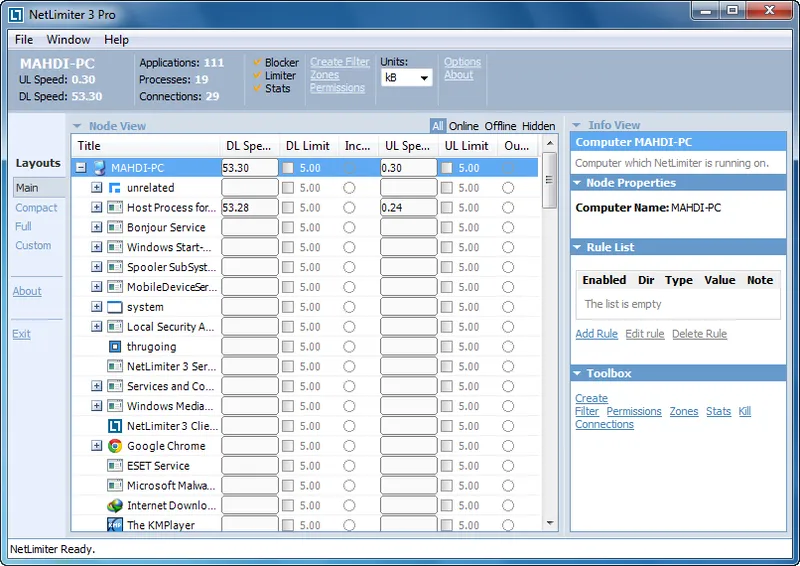Open the Options link
This screenshot has width=800, height=566.
coord(462,62)
